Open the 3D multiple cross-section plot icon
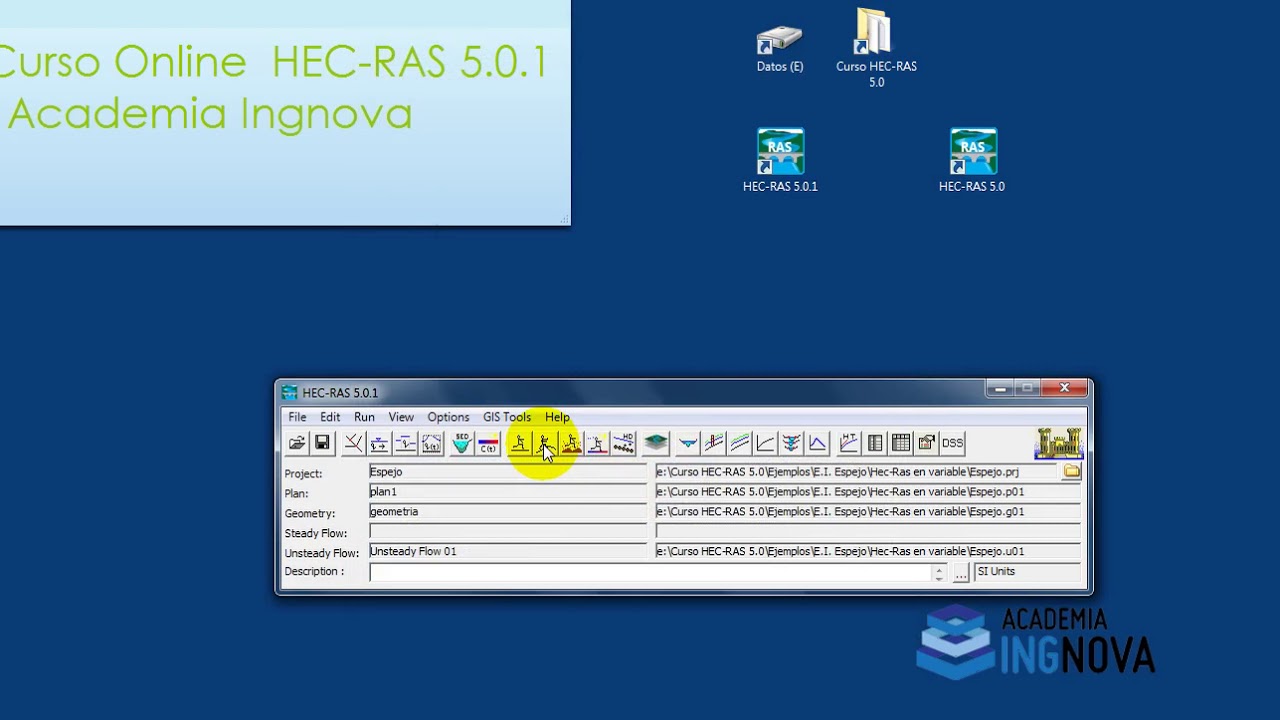Image resolution: width=1280 pixels, height=720 pixels. 792,443
